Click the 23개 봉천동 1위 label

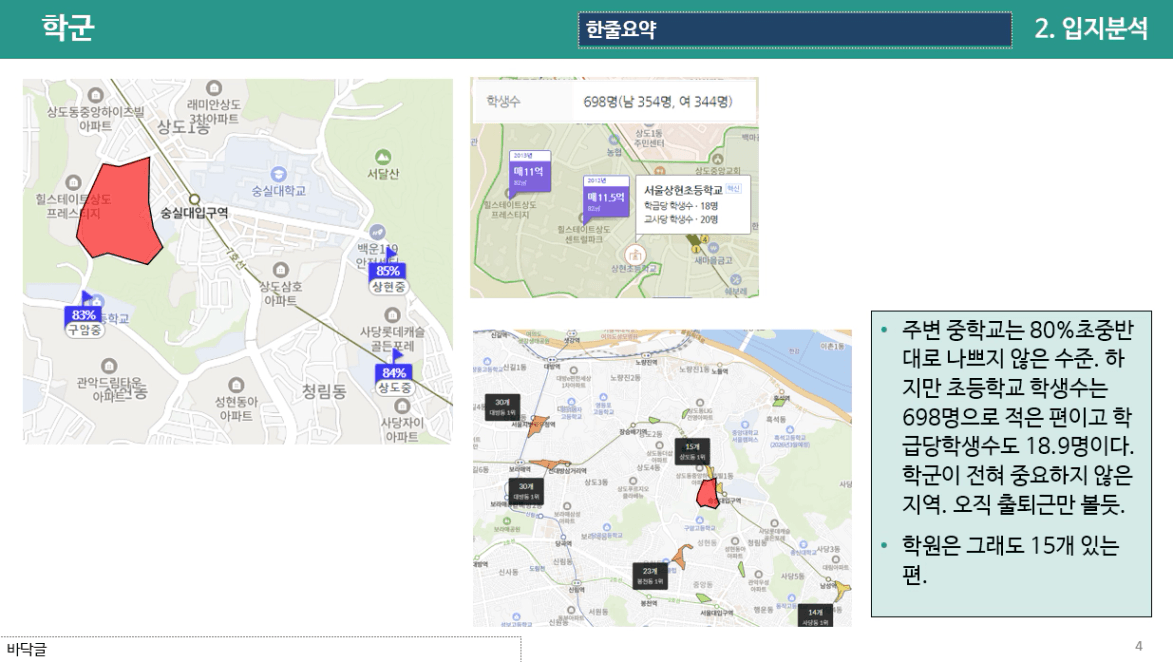point(649,575)
